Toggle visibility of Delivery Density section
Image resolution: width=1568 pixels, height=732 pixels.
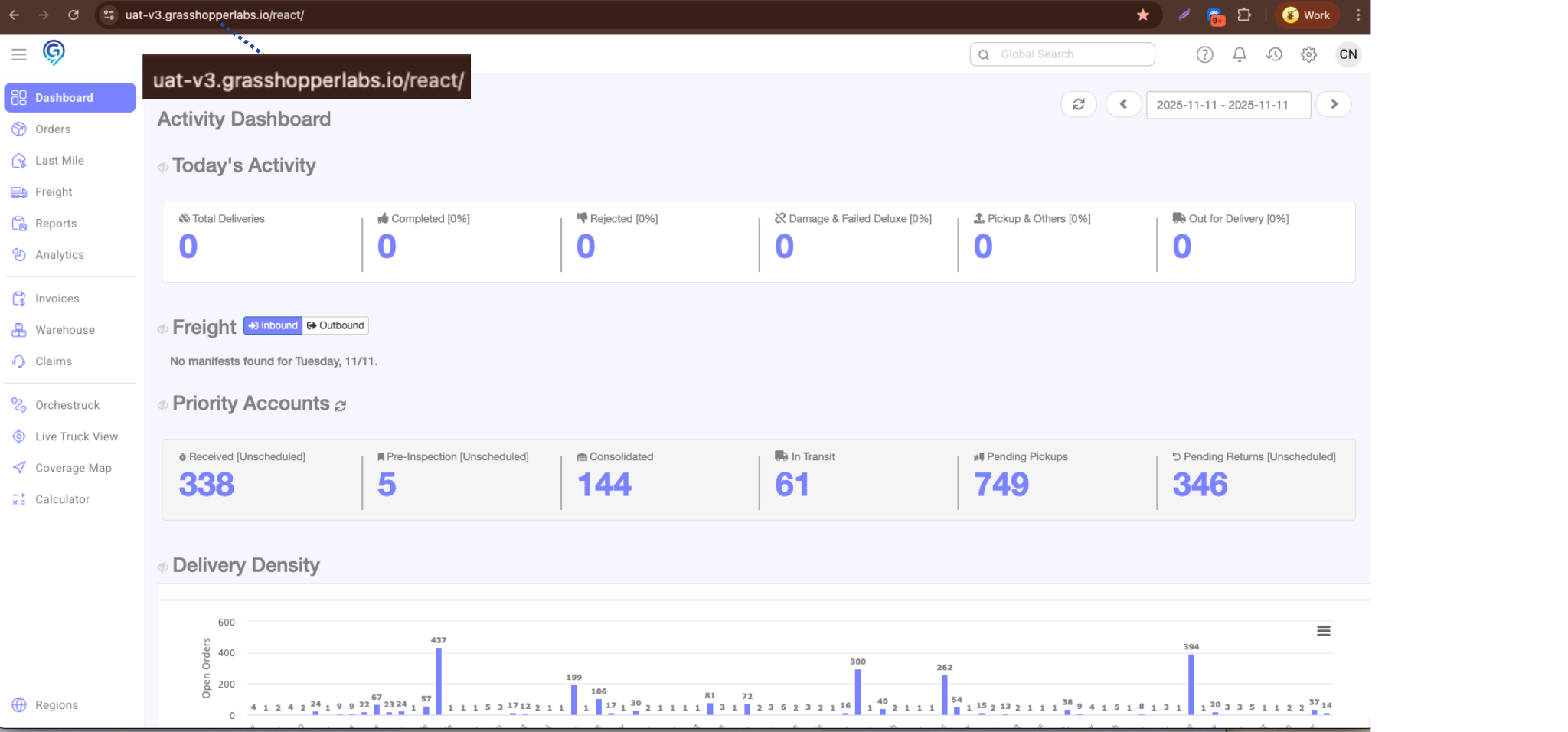click(163, 567)
